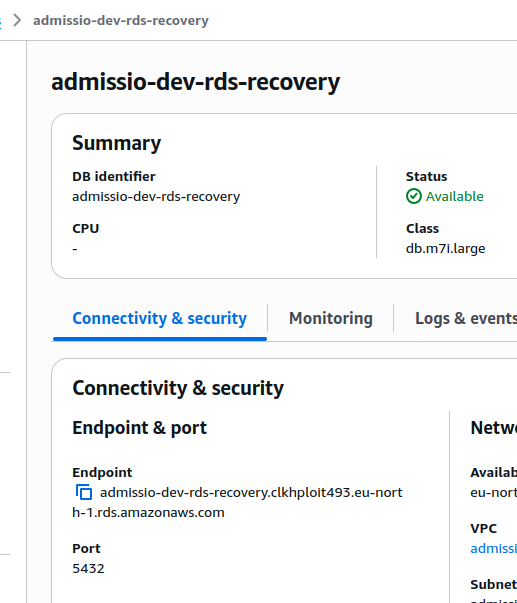Click the endpoint text ending rds.amazonaws.com
The height and width of the screenshot is (603, 517).
coord(237,502)
